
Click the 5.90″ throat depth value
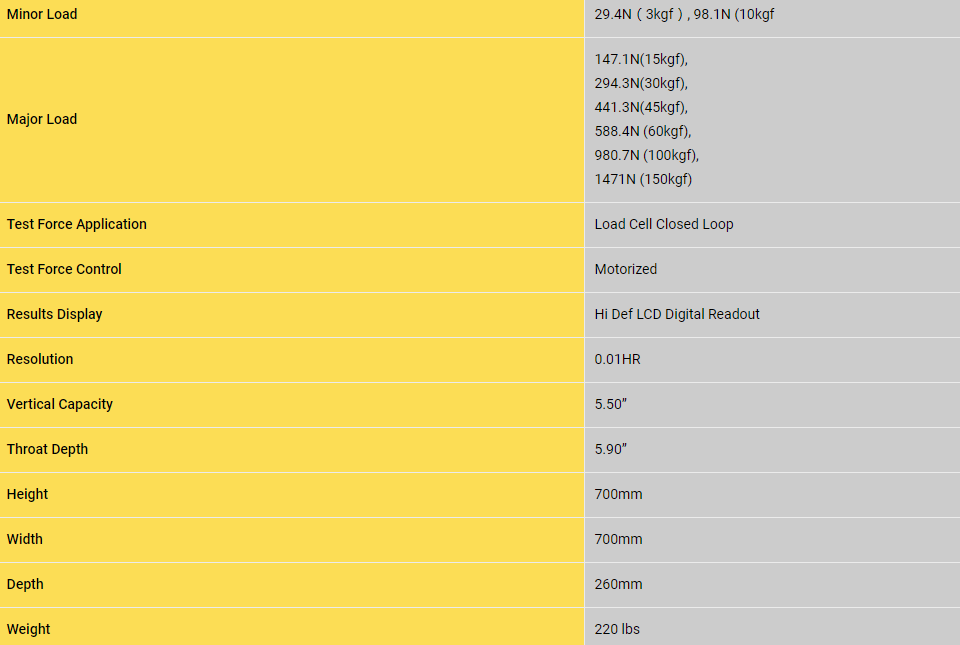tap(611, 449)
